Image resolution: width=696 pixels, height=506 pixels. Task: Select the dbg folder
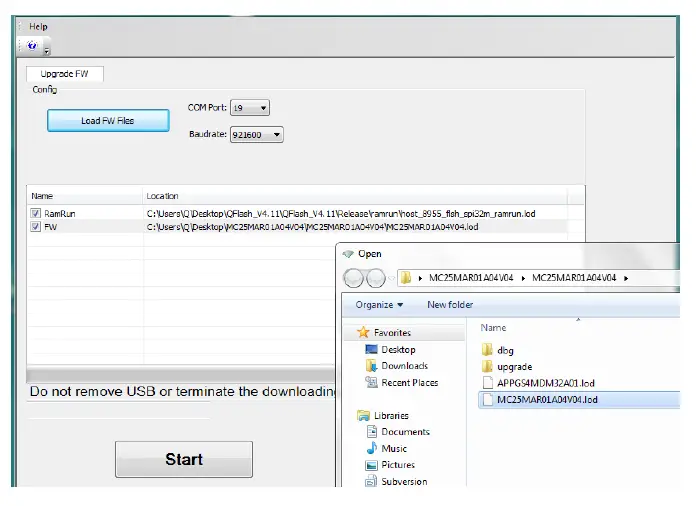(x=506, y=350)
